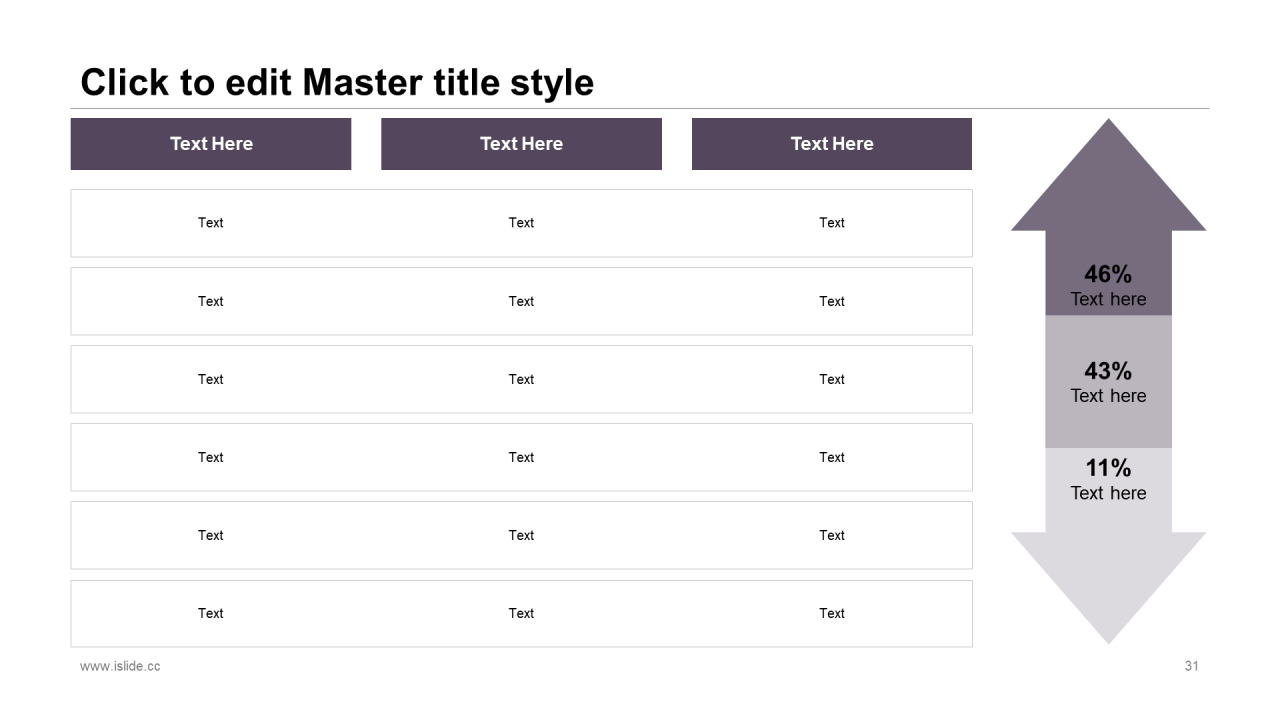The width and height of the screenshot is (1280, 720).
Task: Click the 11% label in the arrow
Action: 1108,468
